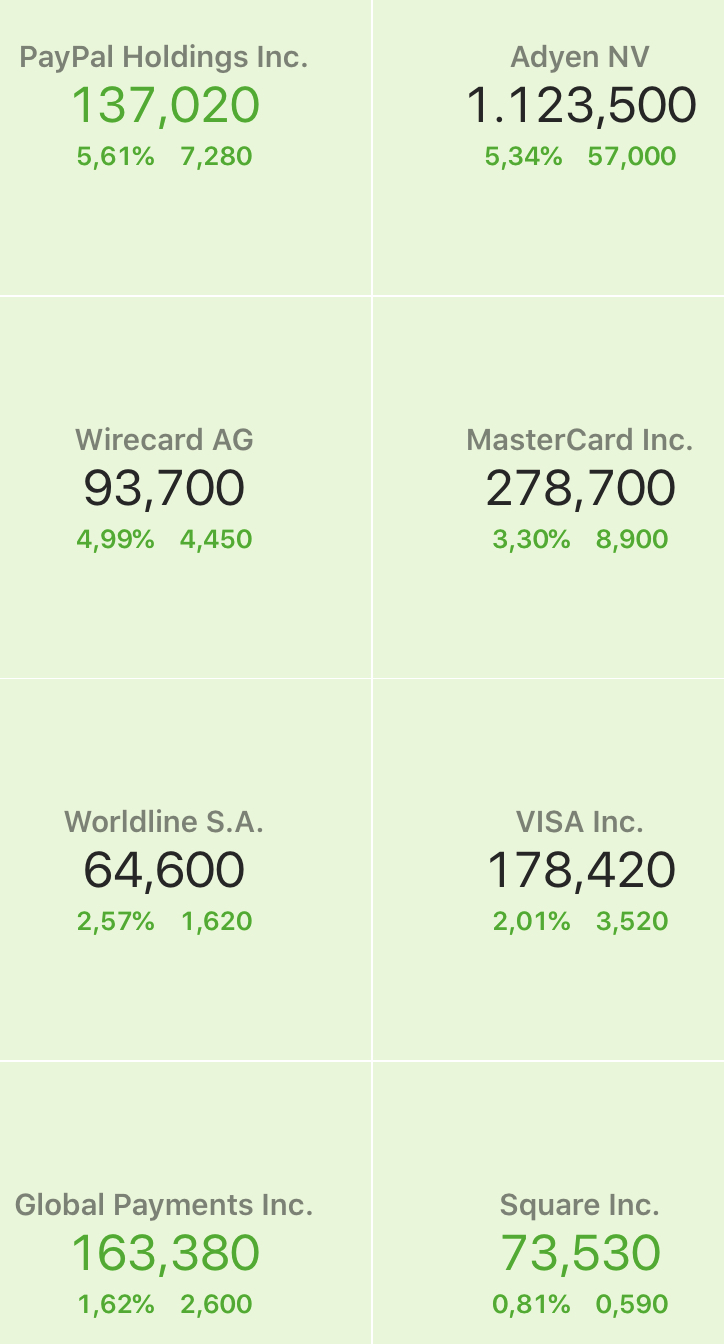Screen dimensions: 724x1344
Task: Open the Global Payments Inc. name
Action: [x=164, y=1205]
